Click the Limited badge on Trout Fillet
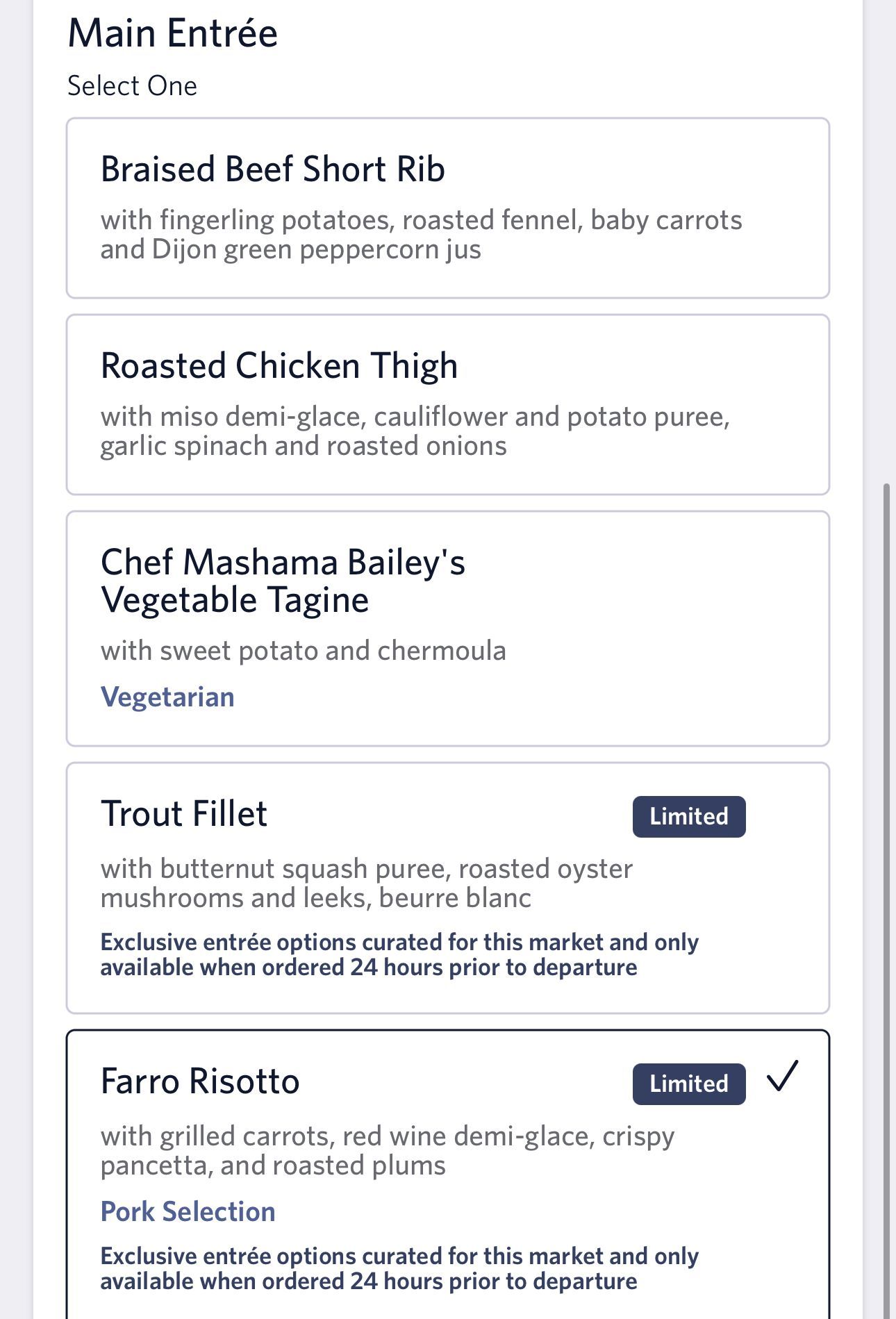 [x=688, y=817]
